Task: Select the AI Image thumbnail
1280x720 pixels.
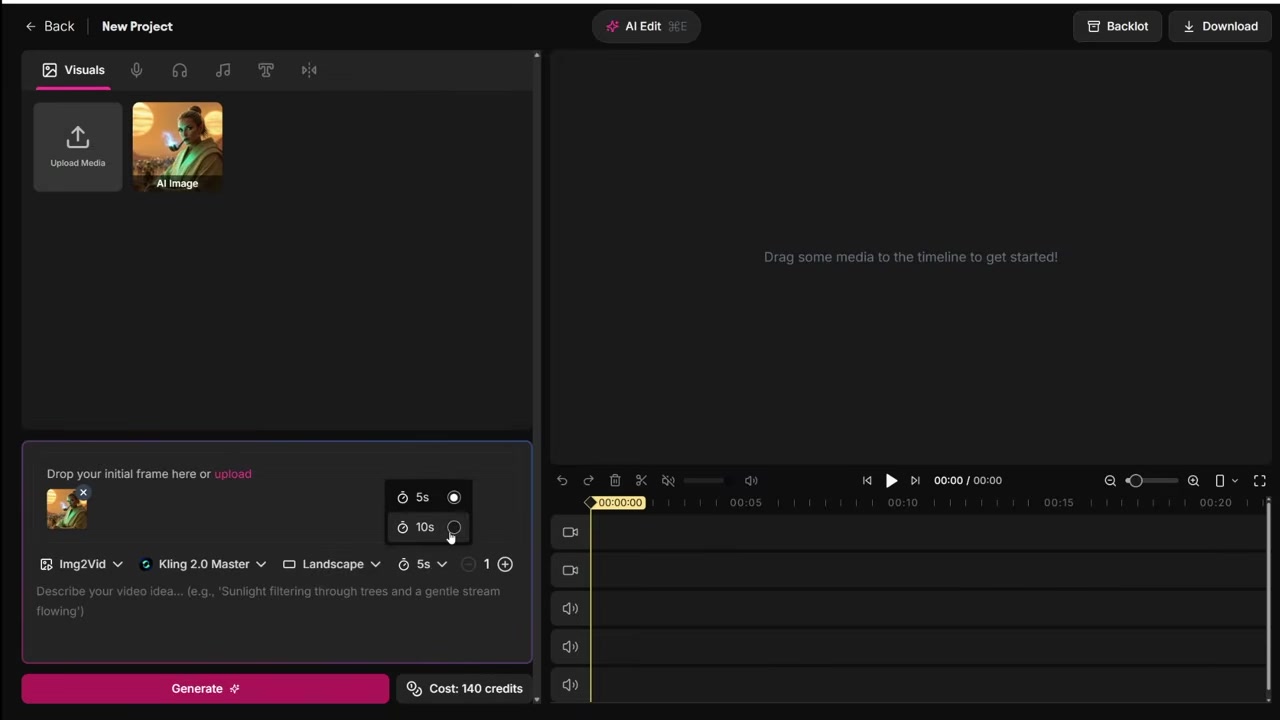Action: (x=178, y=146)
